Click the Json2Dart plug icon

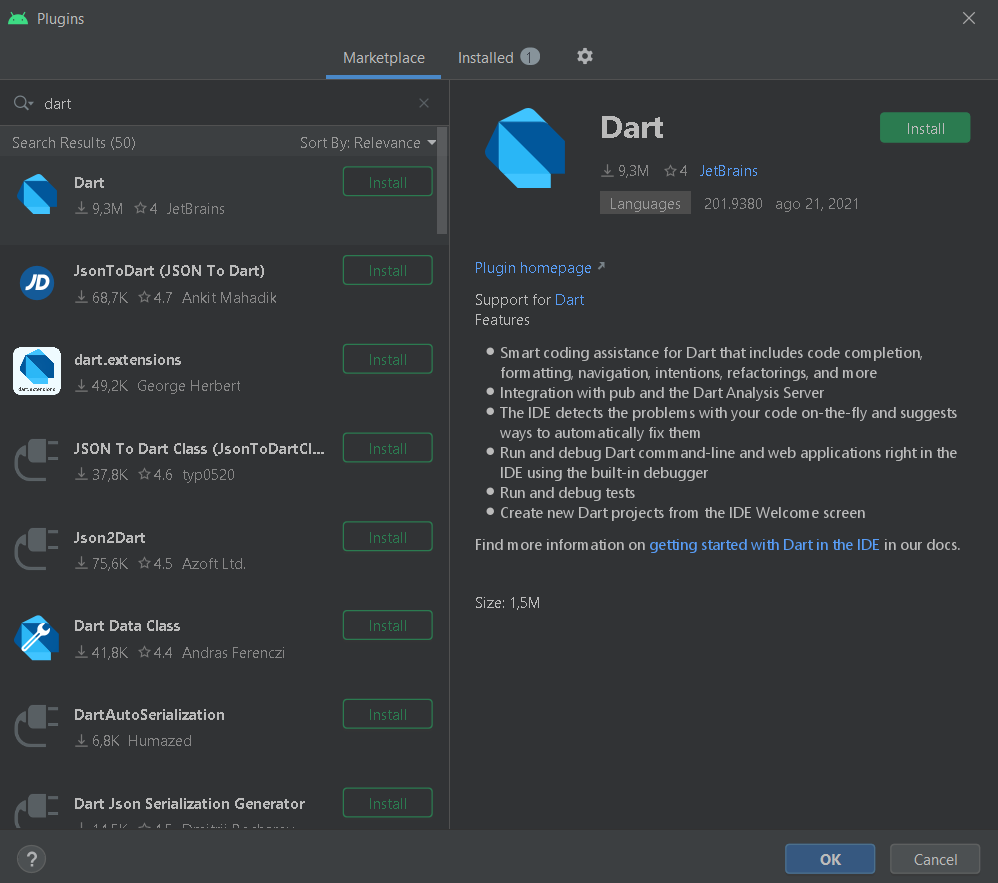37,549
